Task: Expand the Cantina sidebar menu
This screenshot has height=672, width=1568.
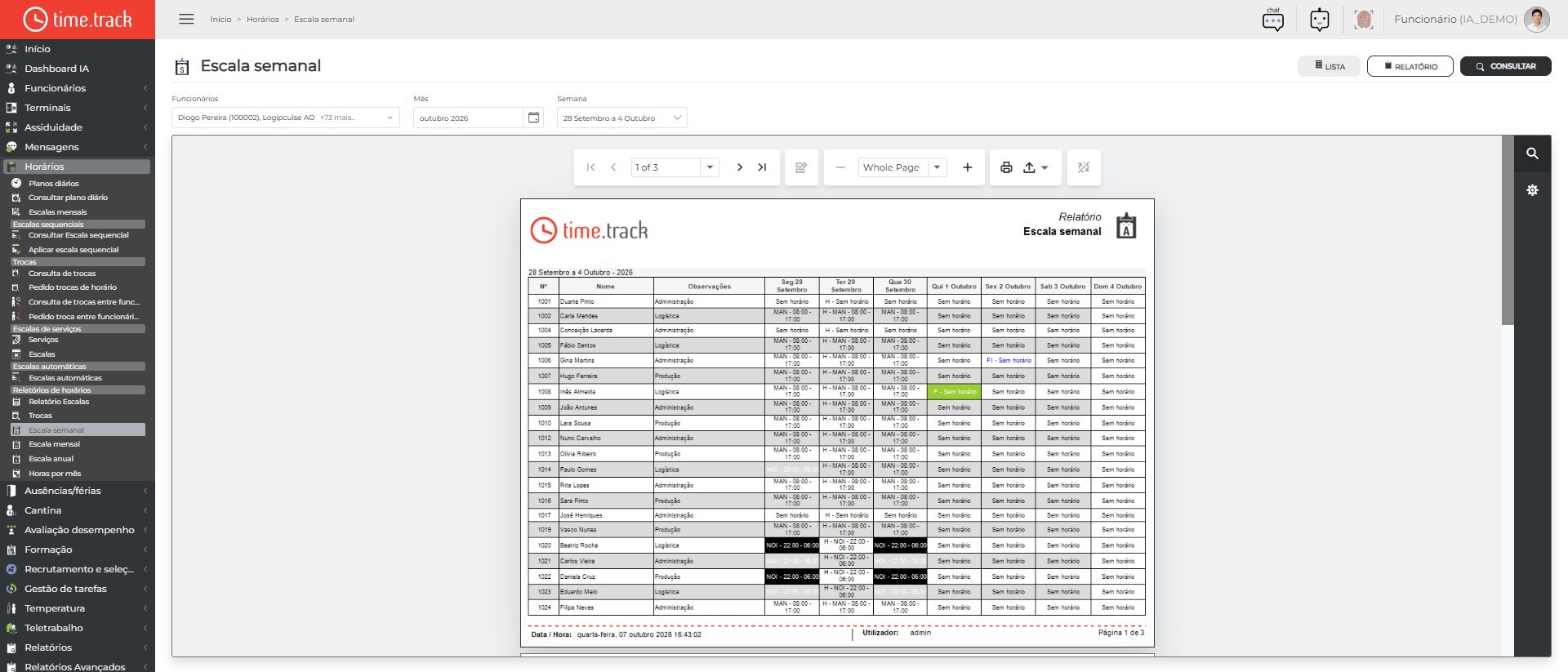Action: [78, 510]
